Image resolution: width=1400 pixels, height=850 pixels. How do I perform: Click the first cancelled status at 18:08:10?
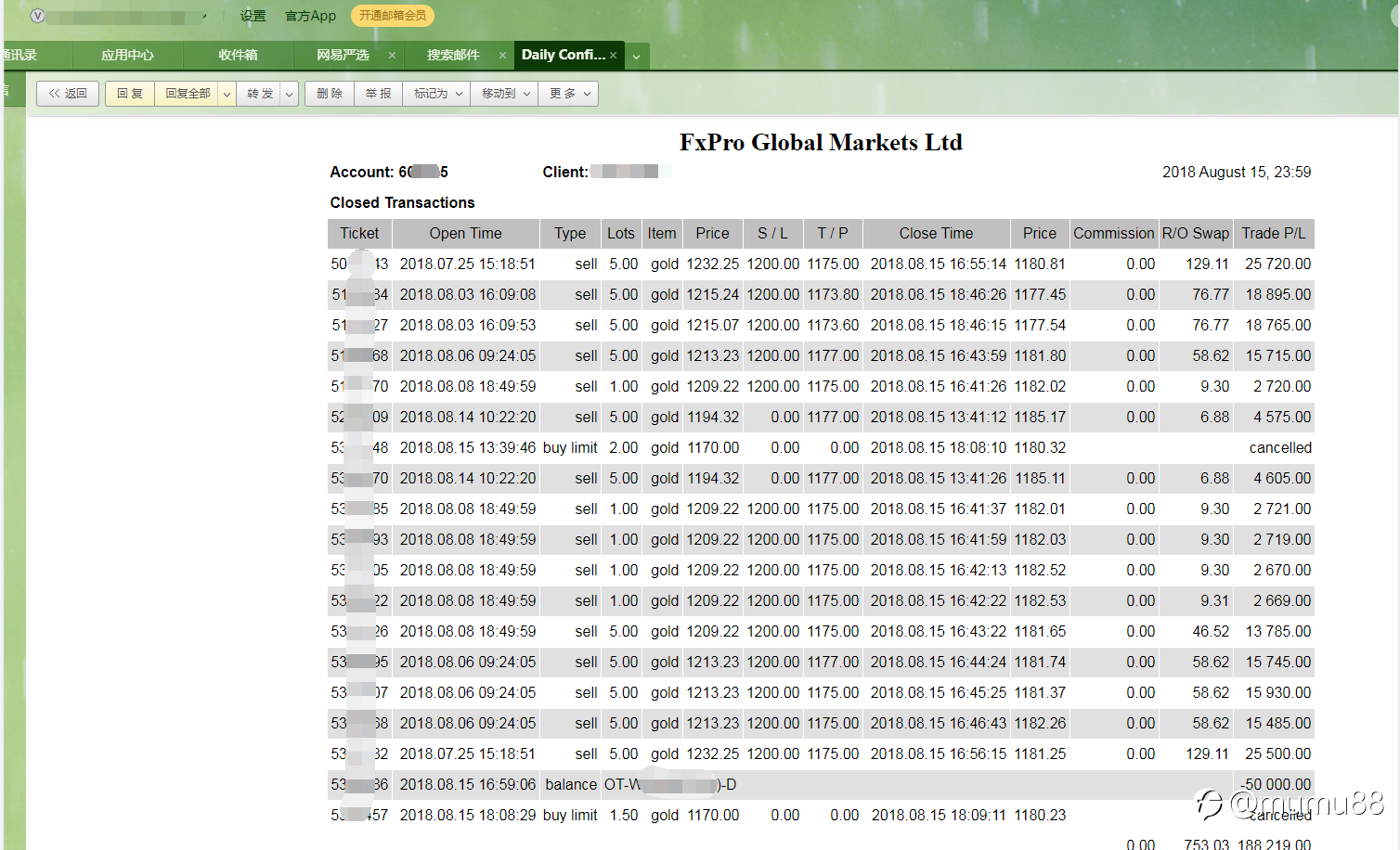pyautogui.click(x=1280, y=448)
